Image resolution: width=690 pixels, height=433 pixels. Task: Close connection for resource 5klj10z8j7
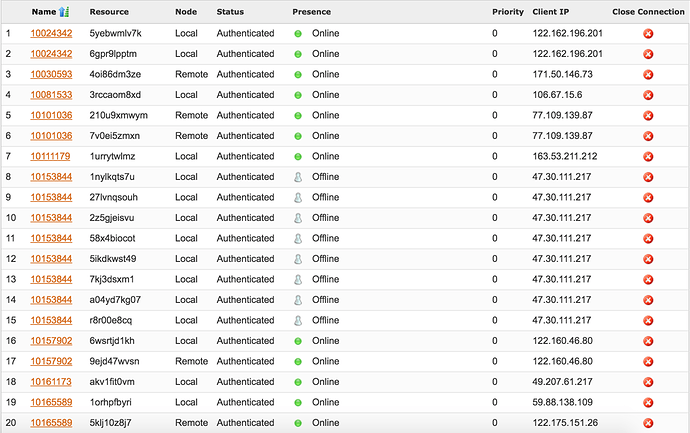(x=648, y=423)
